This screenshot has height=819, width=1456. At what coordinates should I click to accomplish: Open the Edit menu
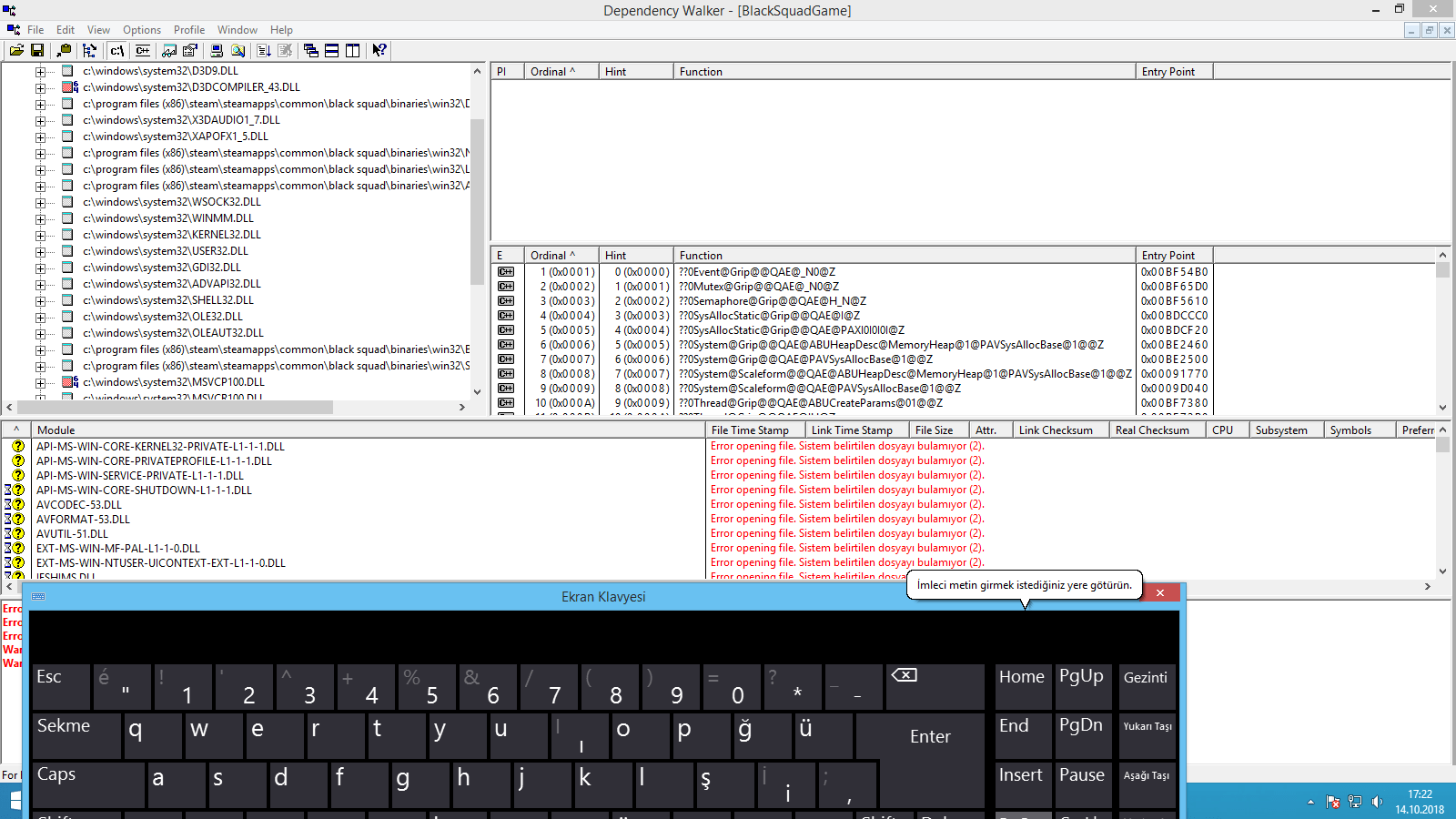tap(66, 30)
